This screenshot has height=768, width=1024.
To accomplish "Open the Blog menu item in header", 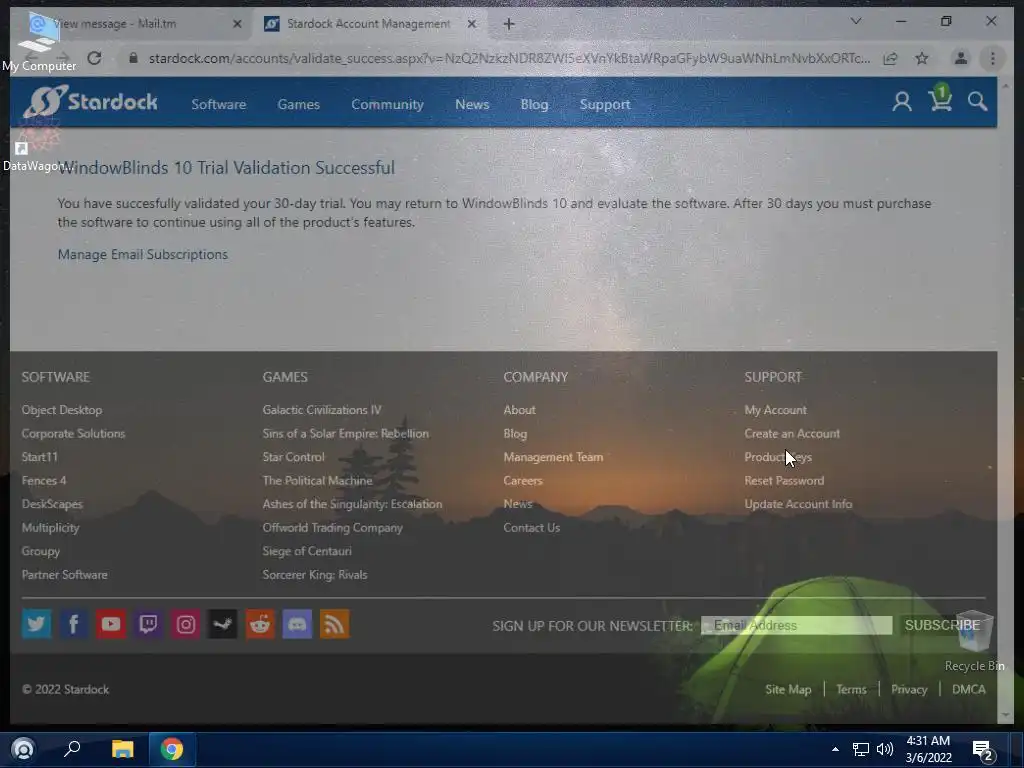I will [534, 104].
